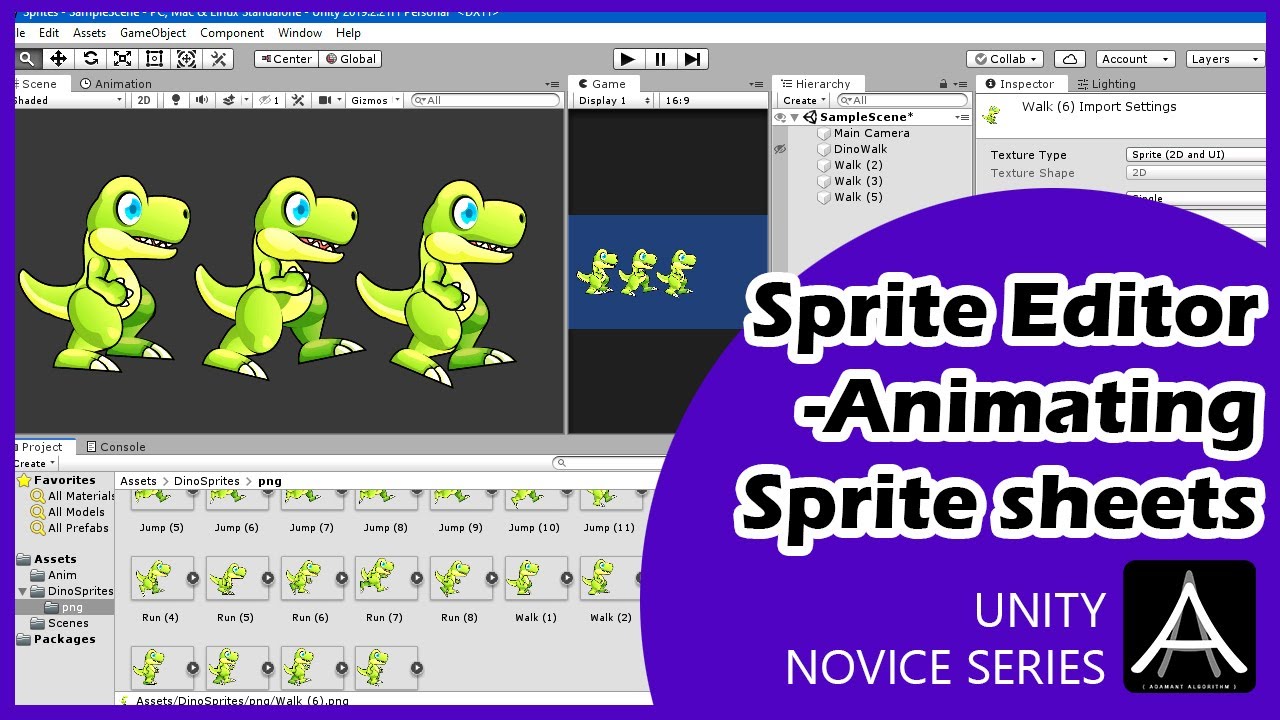This screenshot has height=720, width=1280.
Task: Open Hierarchy Create dropdown
Action: click(805, 100)
